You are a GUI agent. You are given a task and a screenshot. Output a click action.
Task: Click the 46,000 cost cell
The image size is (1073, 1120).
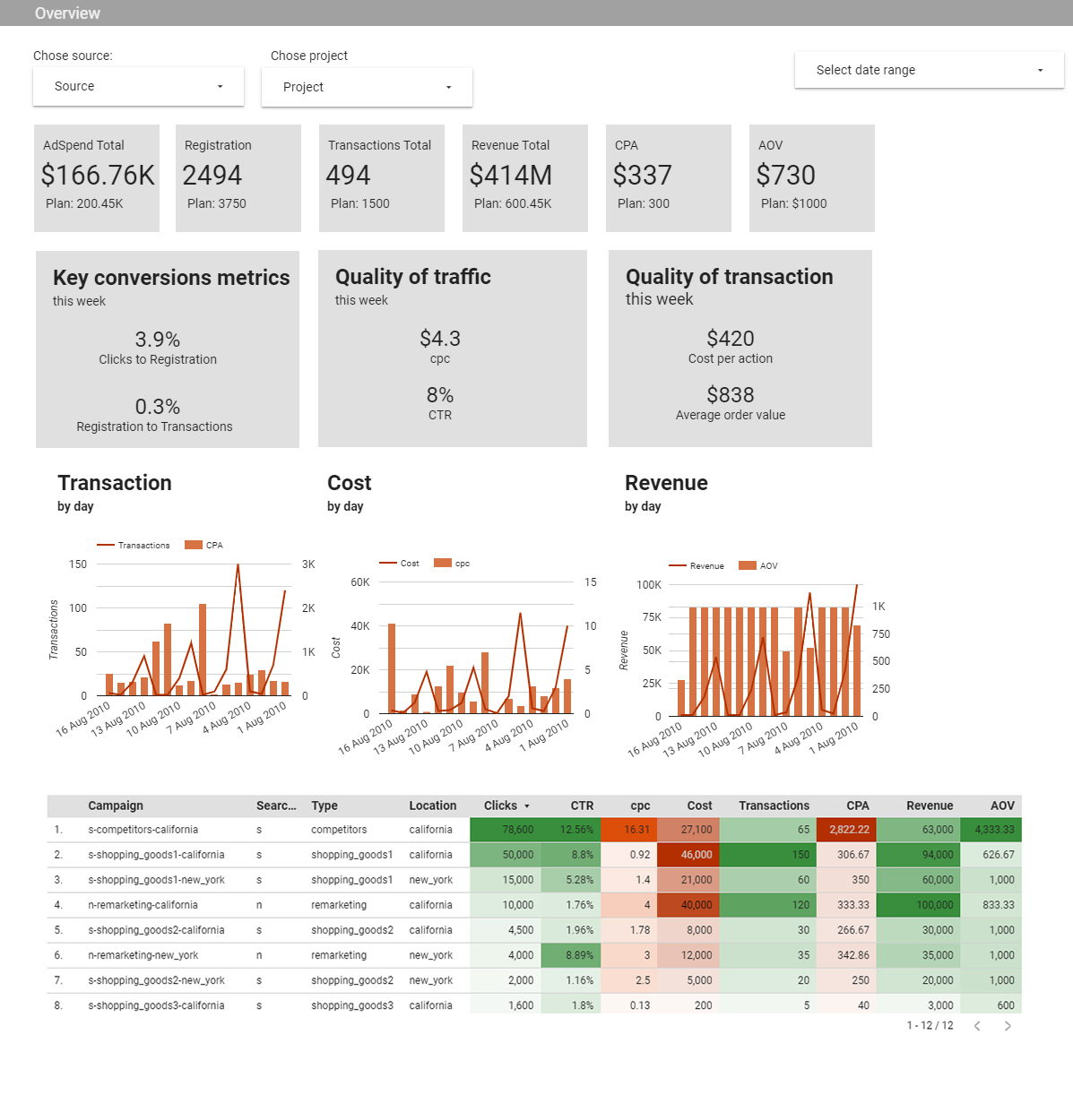688,855
